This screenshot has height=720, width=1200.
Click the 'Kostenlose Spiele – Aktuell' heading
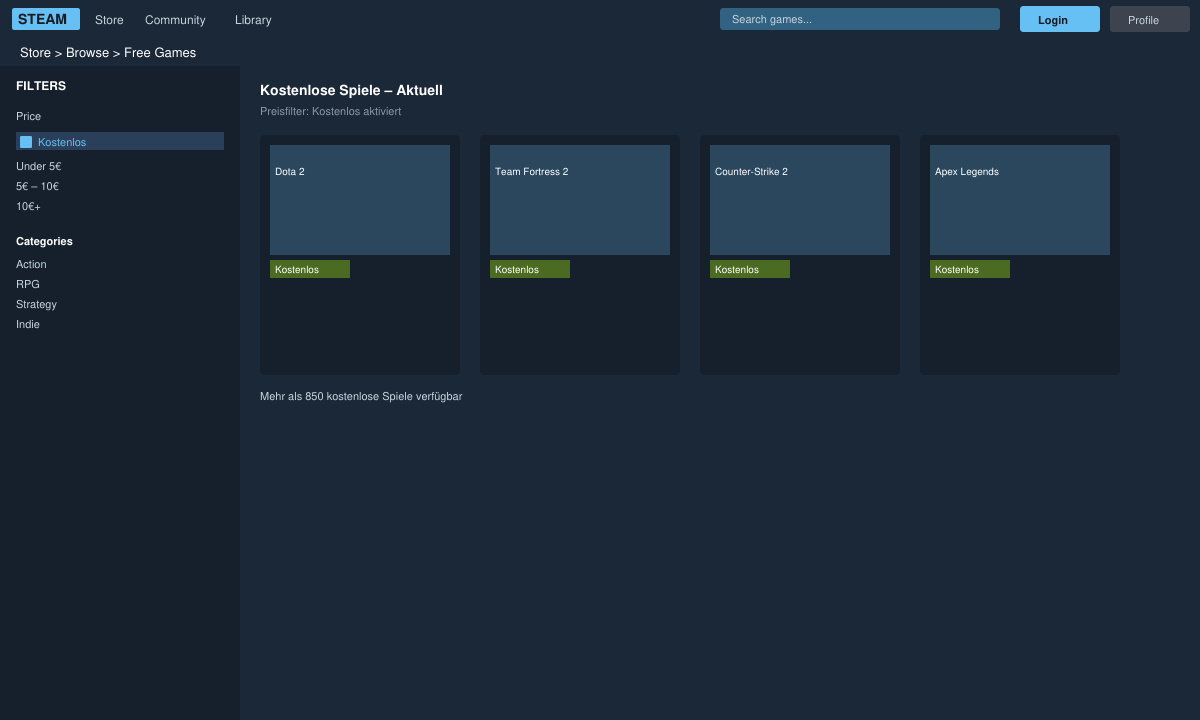tap(351, 90)
